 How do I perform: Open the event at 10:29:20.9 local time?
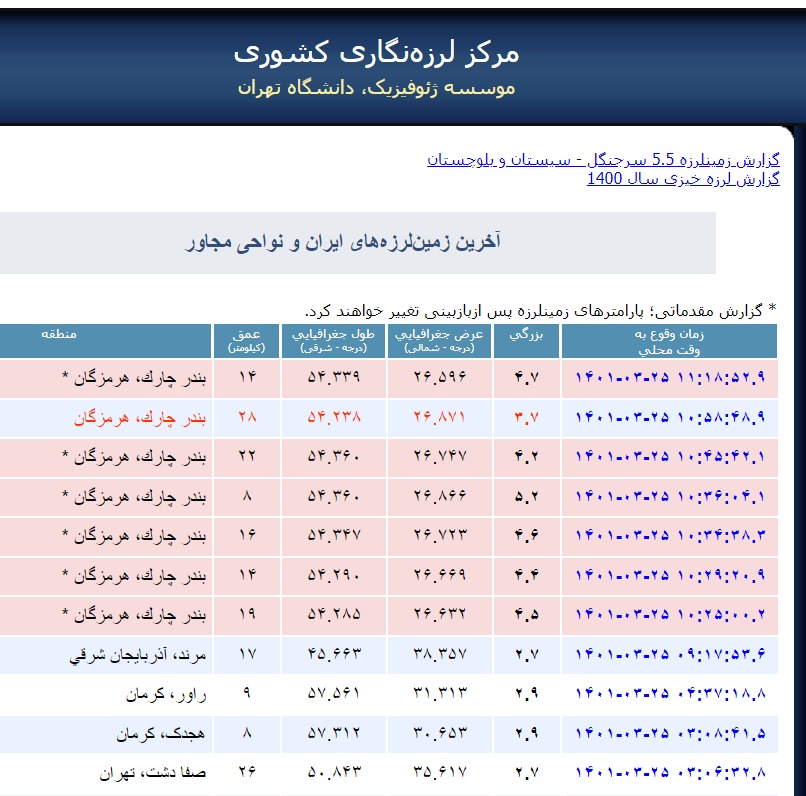coord(670,575)
